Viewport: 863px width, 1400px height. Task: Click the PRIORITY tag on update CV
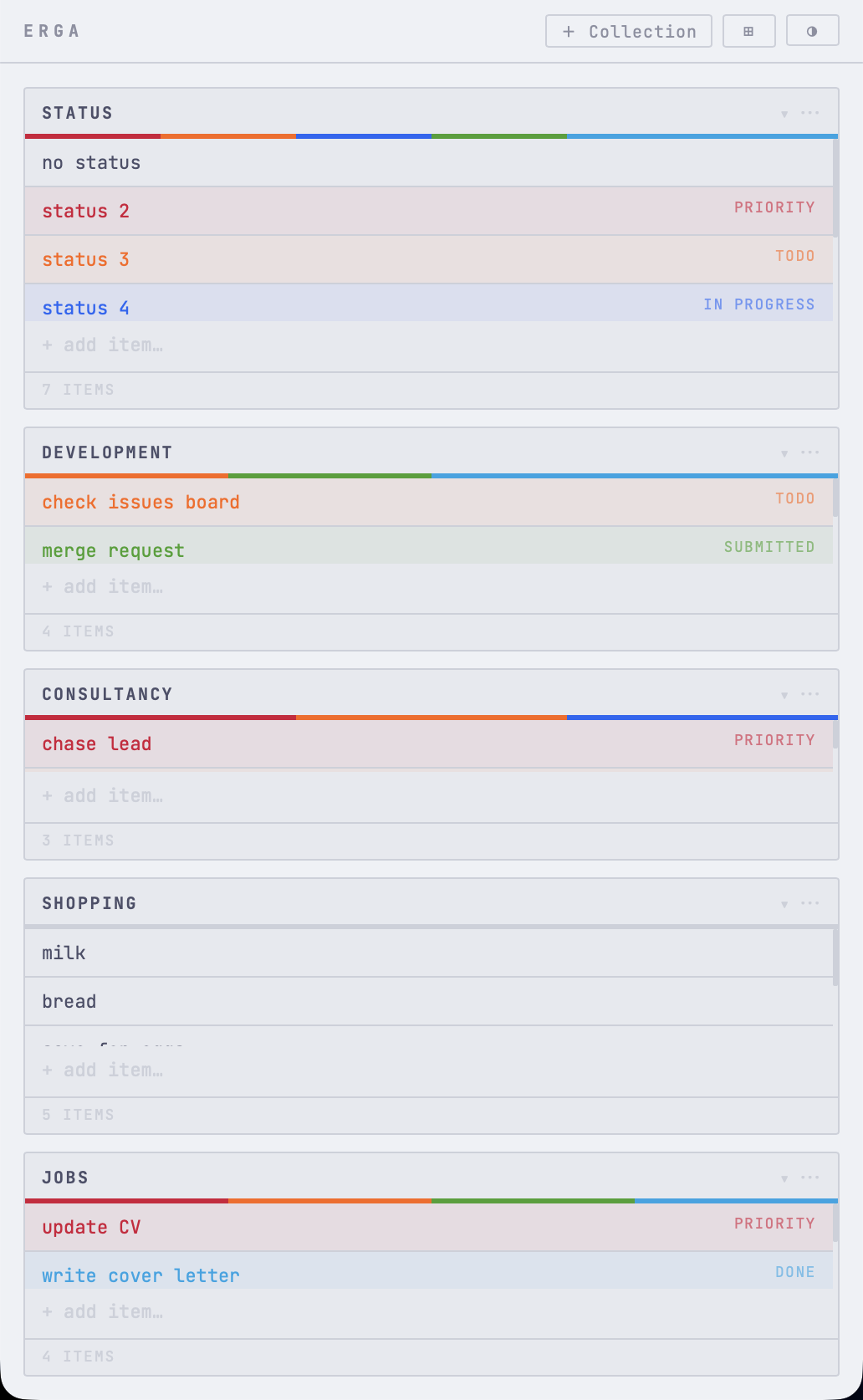774,1224
